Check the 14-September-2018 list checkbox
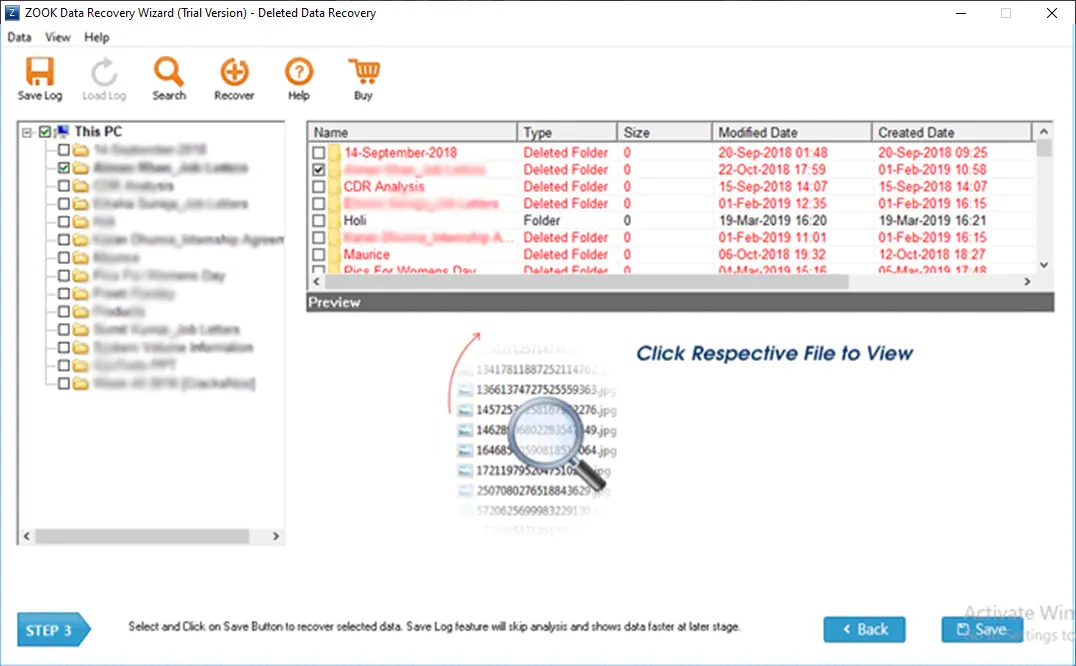This screenshot has height=666, width=1076. 318,152
